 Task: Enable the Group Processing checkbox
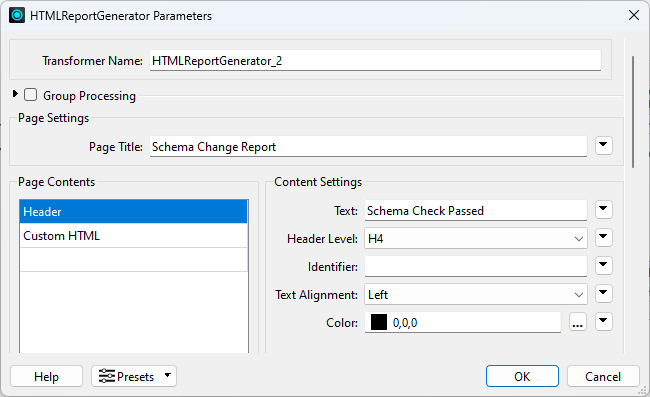30,95
